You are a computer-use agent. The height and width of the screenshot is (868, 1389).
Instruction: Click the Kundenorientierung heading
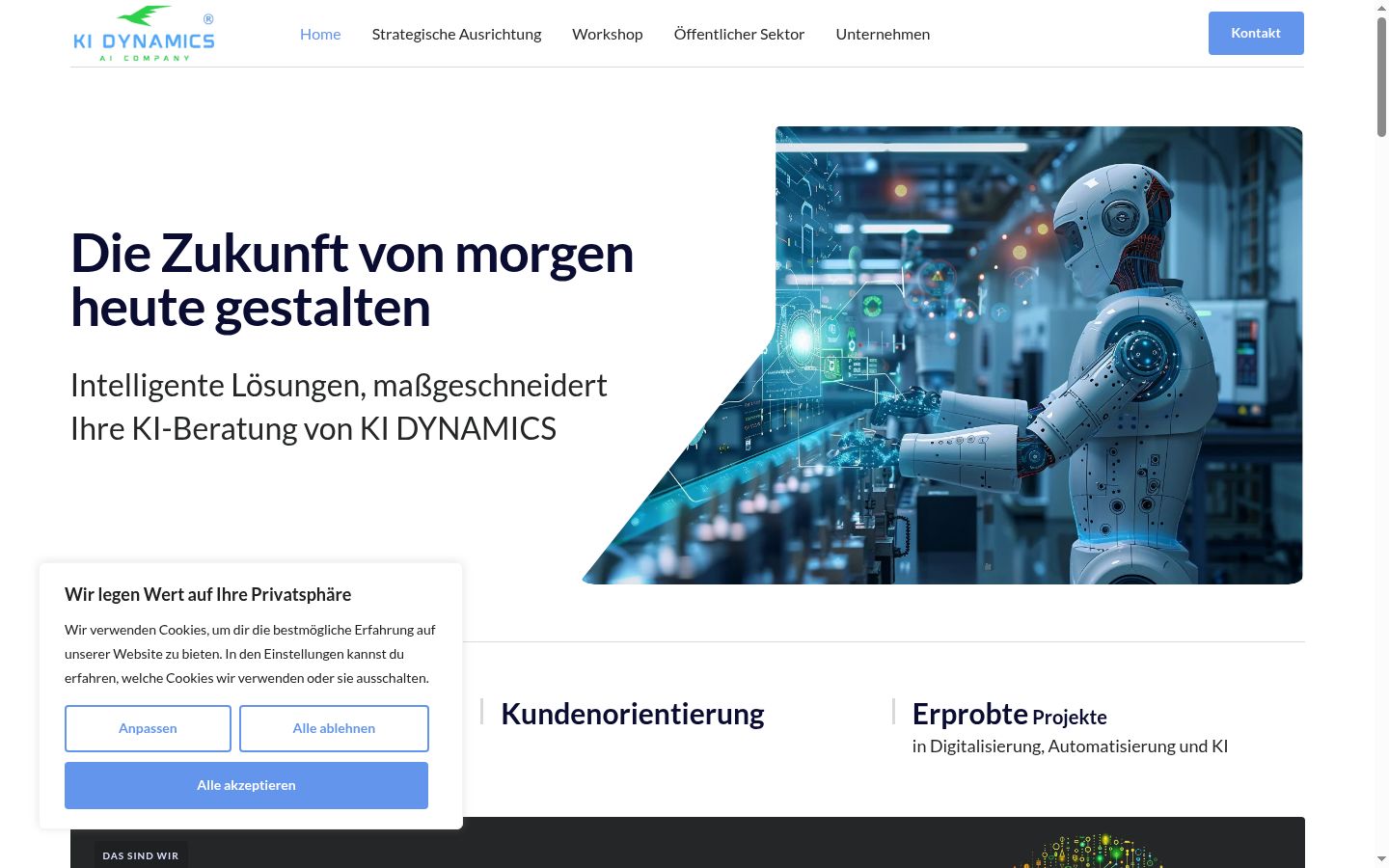633,714
